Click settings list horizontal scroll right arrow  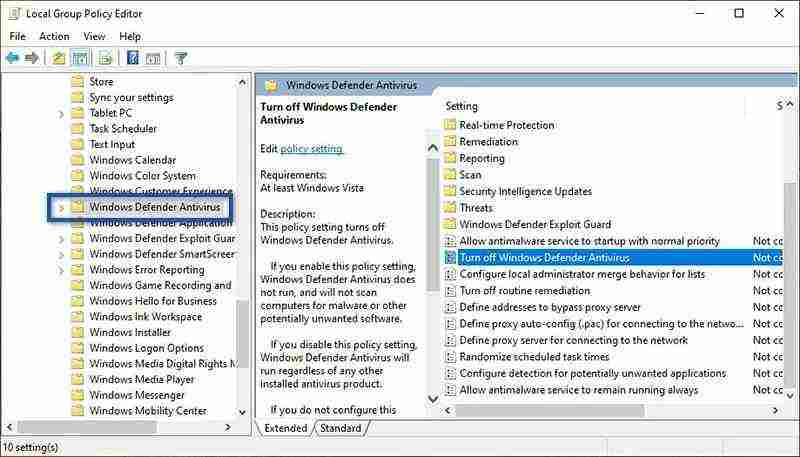[776, 410]
